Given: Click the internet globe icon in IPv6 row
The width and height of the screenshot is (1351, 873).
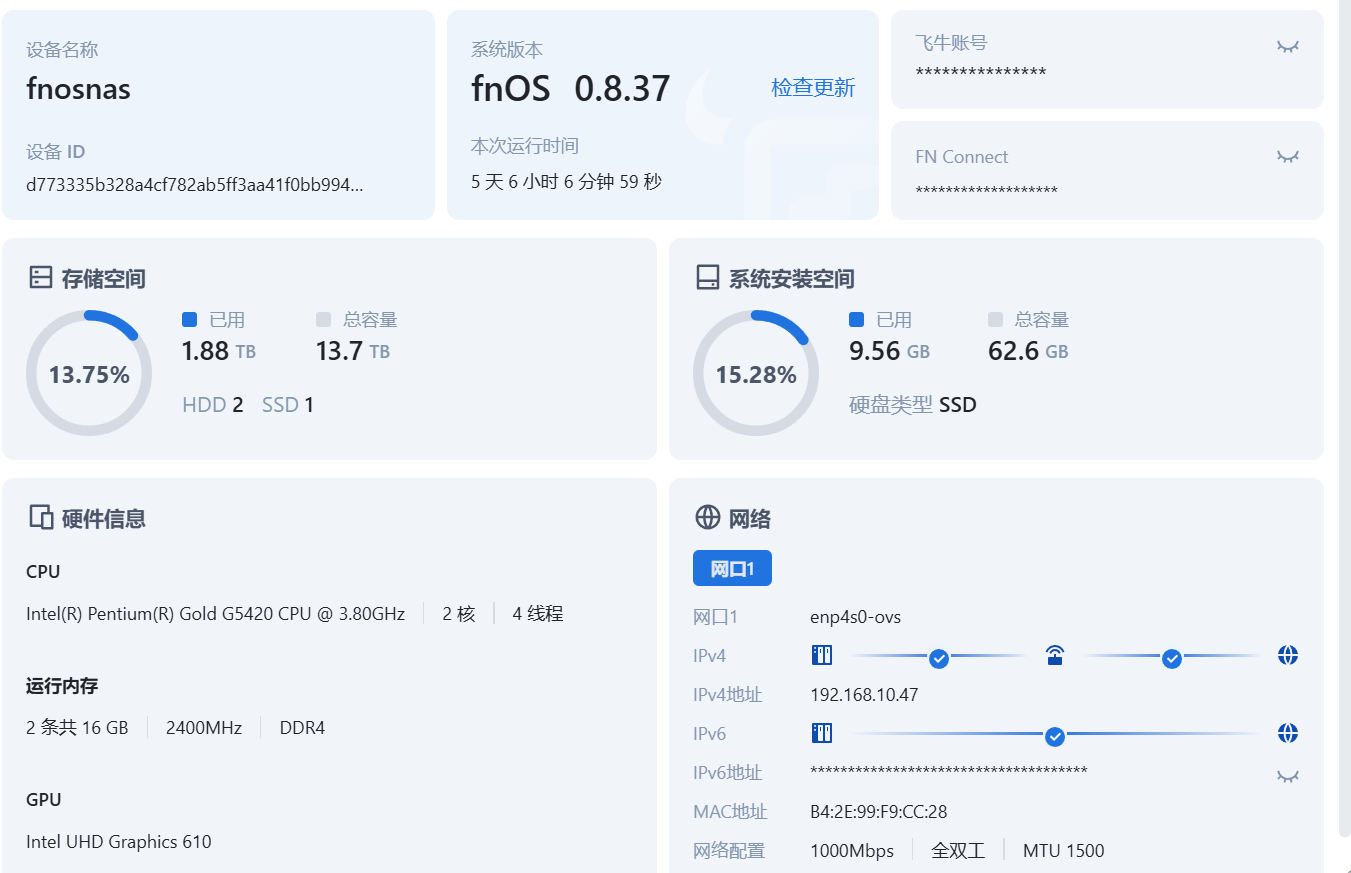Looking at the screenshot, I should 1288,734.
